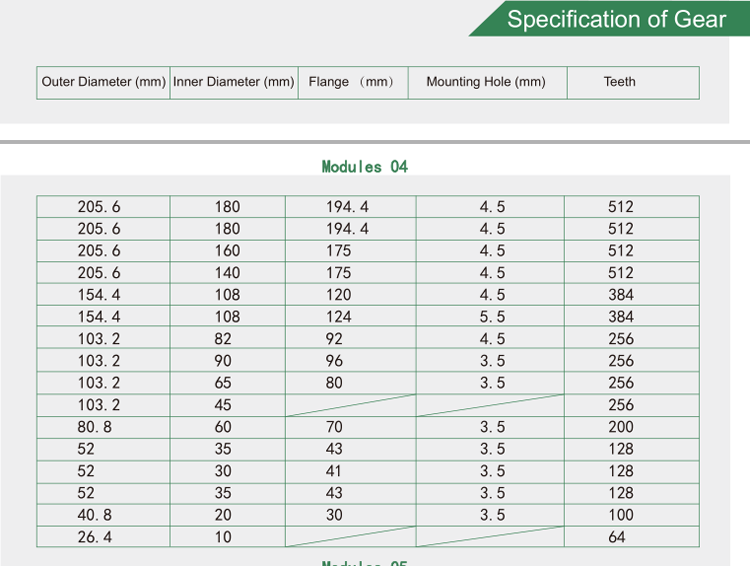Screen dimensions: 750x566
Task: Click the teeth '384' in the flange 124 row
Action: tap(632, 317)
